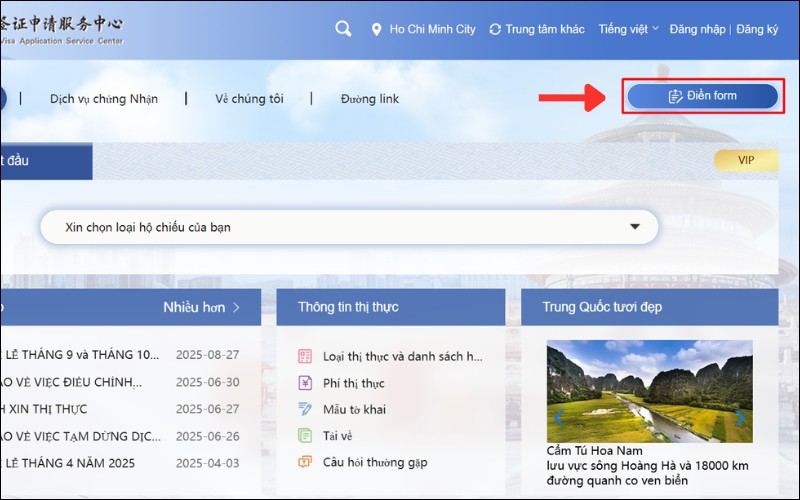Click the Loại thị thực list icon
Screen dimensions: 800x500
(x=305, y=356)
